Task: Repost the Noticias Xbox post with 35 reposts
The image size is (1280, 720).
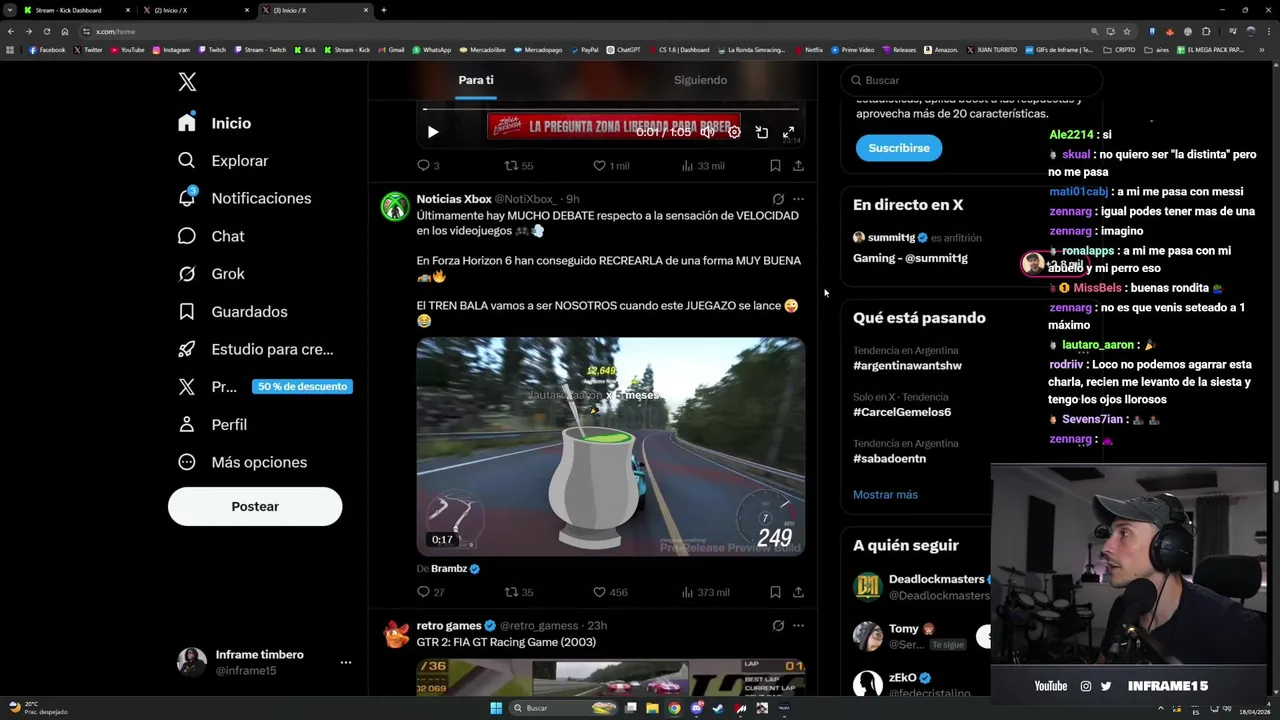Action: pyautogui.click(x=518, y=592)
